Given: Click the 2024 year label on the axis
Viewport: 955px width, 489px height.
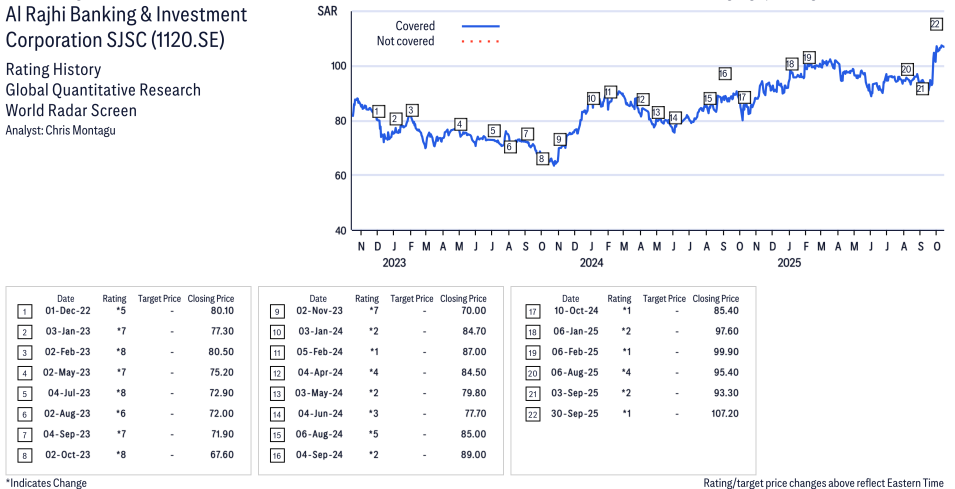Looking at the screenshot, I should point(591,263).
